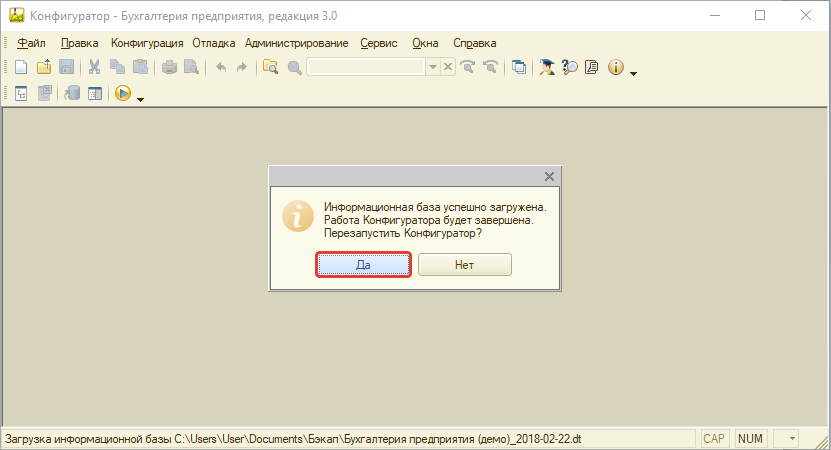Click the global search folder icon

(270, 67)
